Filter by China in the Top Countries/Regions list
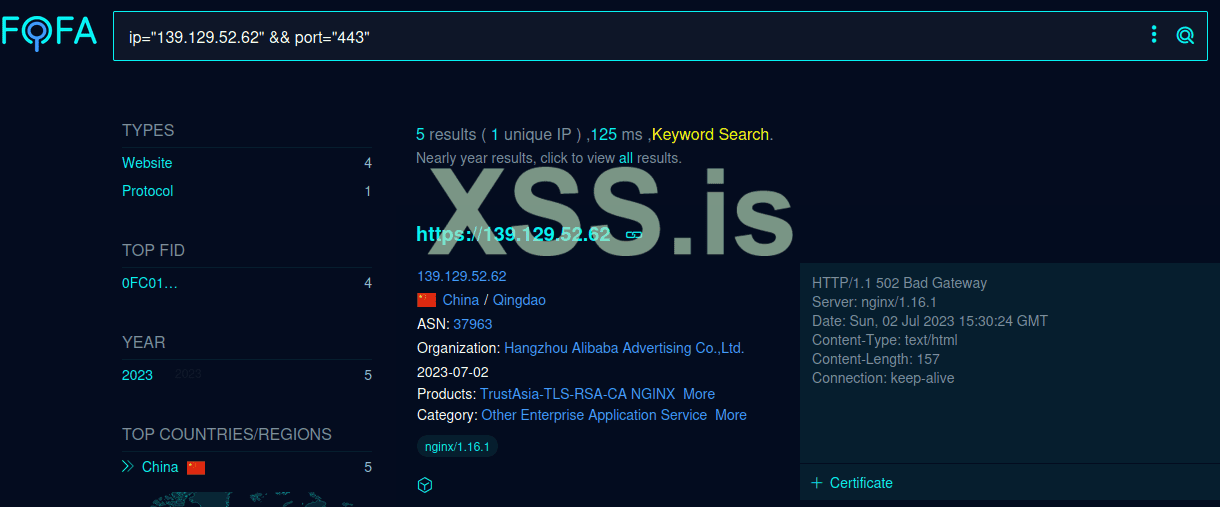This screenshot has width=1220, height=507. [160, 467]
